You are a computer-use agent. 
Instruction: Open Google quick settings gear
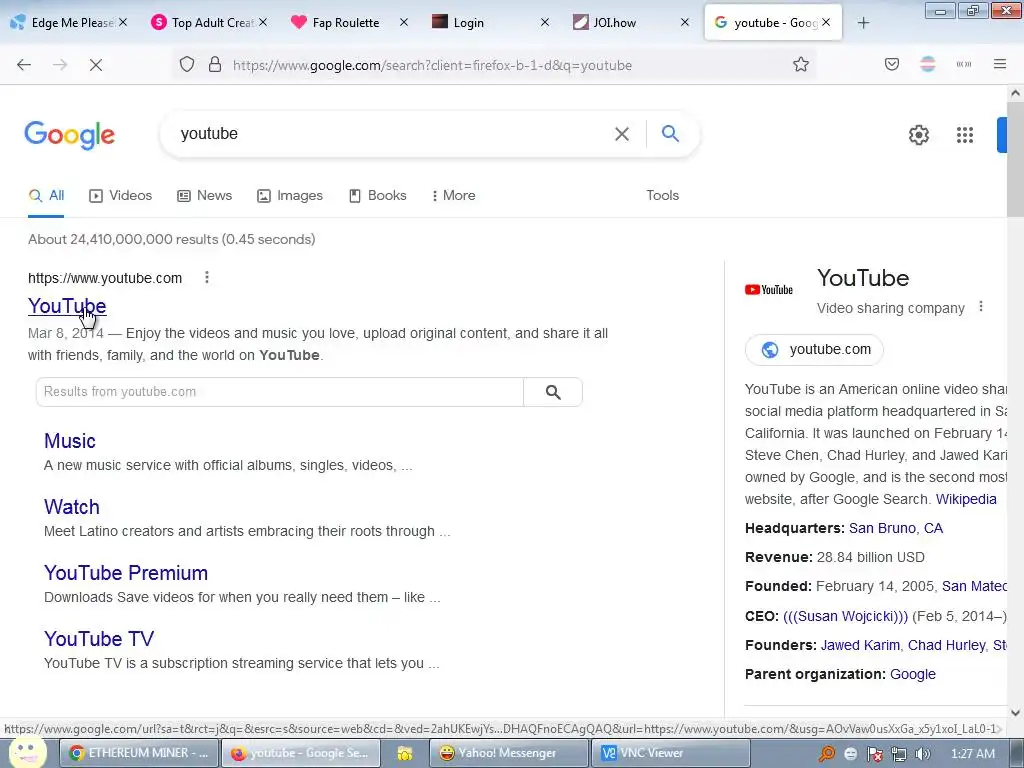pos(919,135)
